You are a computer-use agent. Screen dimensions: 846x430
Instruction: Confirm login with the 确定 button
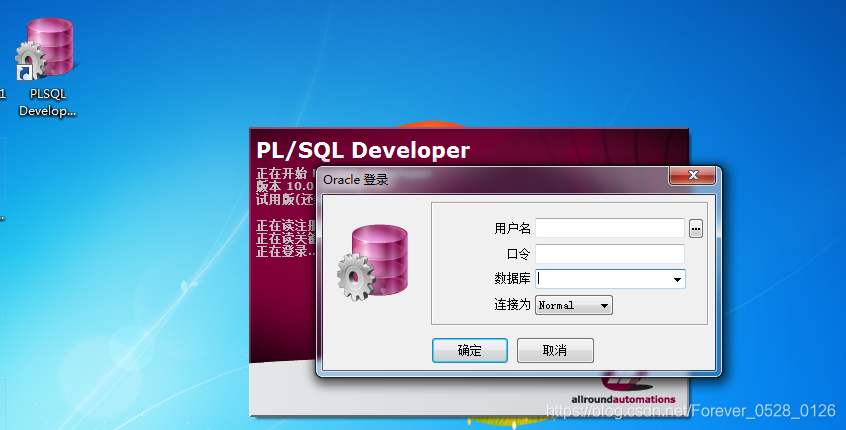click(x=469, y=351)
